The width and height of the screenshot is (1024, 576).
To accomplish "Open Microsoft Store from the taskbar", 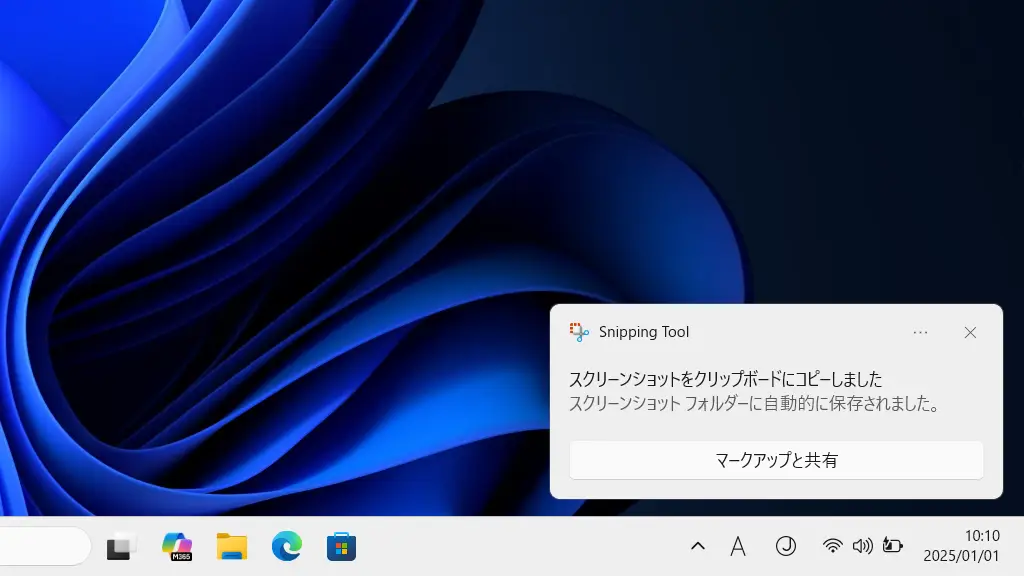I will tap(342, 546).
